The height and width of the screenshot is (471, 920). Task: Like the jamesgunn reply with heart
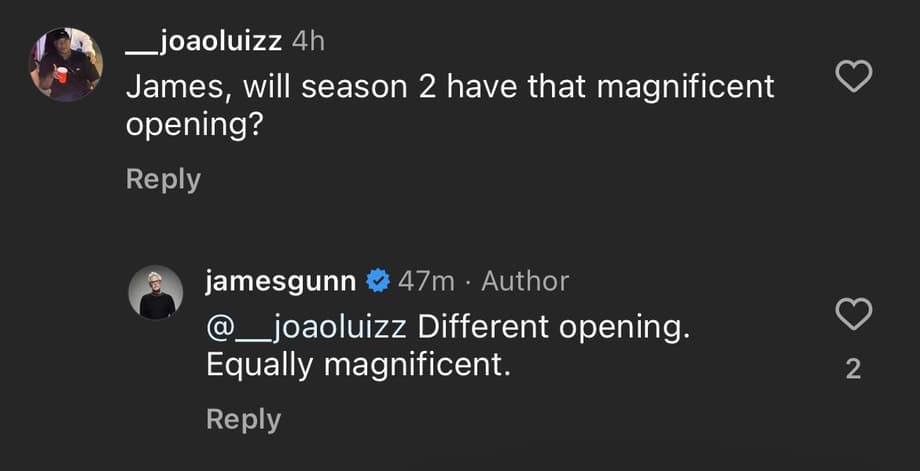tap(852, 315)
